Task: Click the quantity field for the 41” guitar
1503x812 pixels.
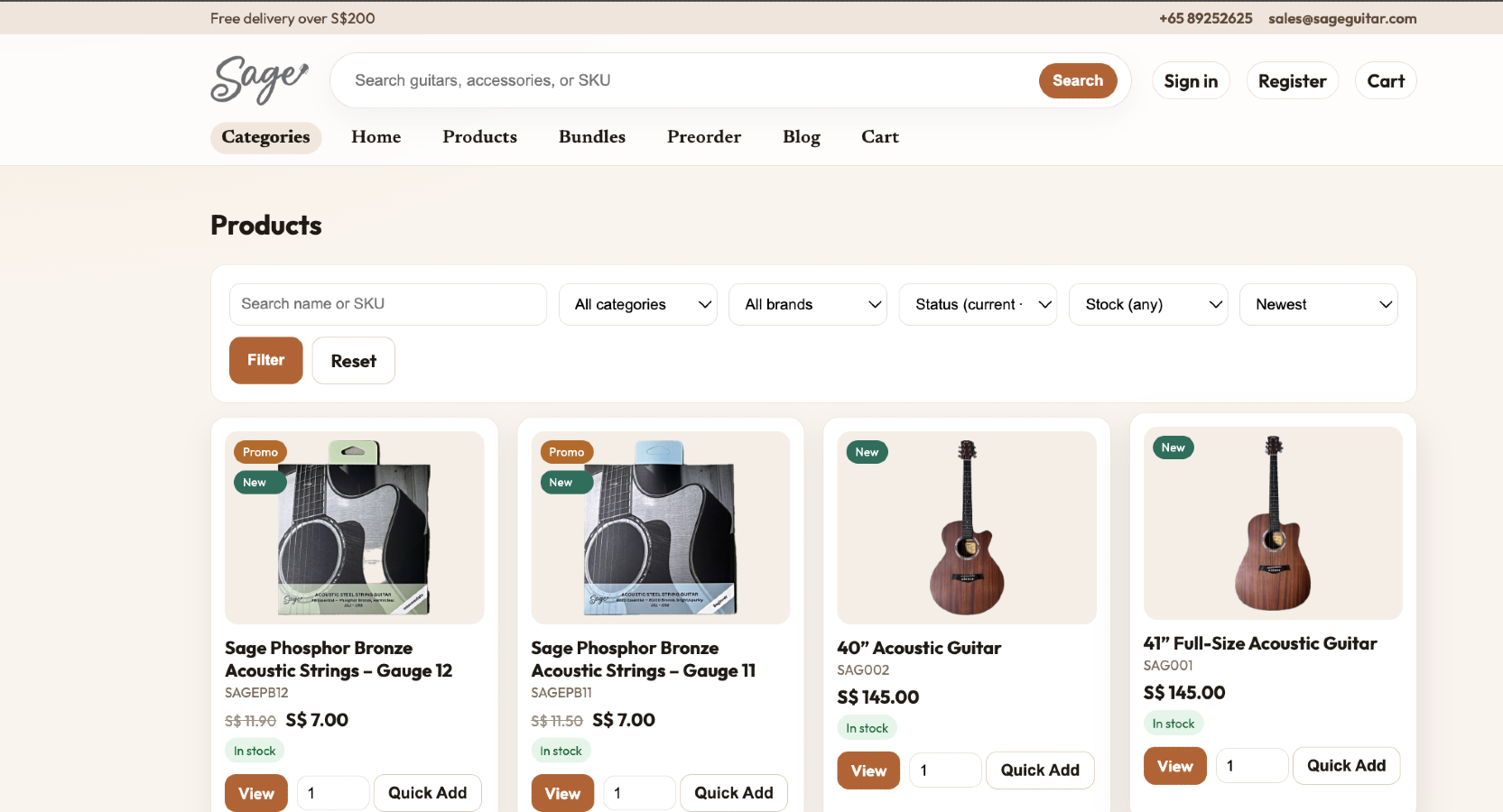Action: 1252,765
